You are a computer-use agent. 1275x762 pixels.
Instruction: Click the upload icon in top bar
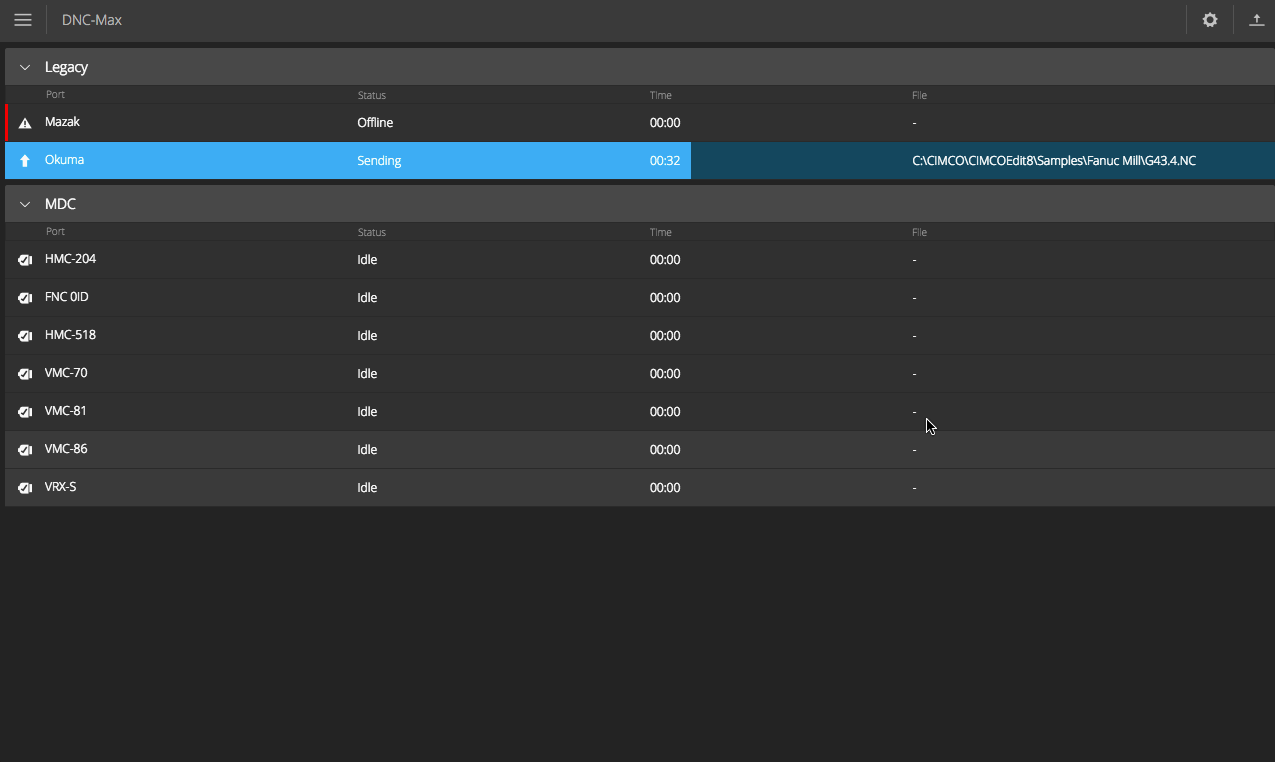click(1256, 20)
